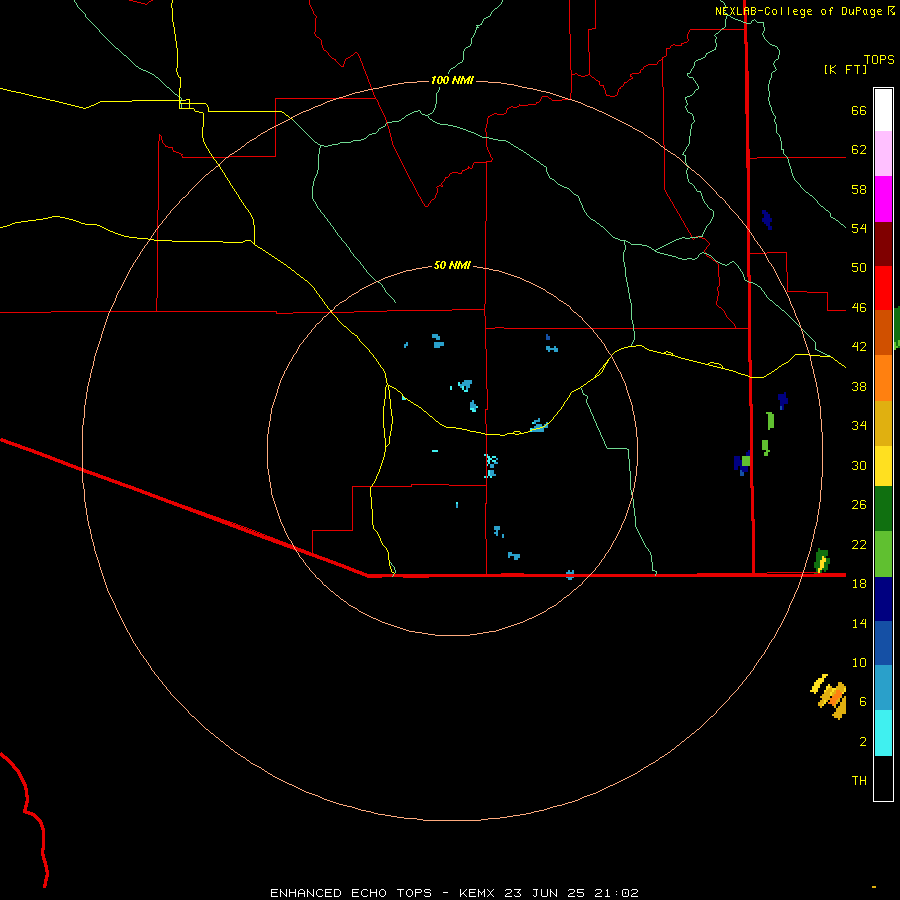Click the 18 value on legend scale
The width and height of the screenshot is (900, 900).
click(x=859, y=584)
